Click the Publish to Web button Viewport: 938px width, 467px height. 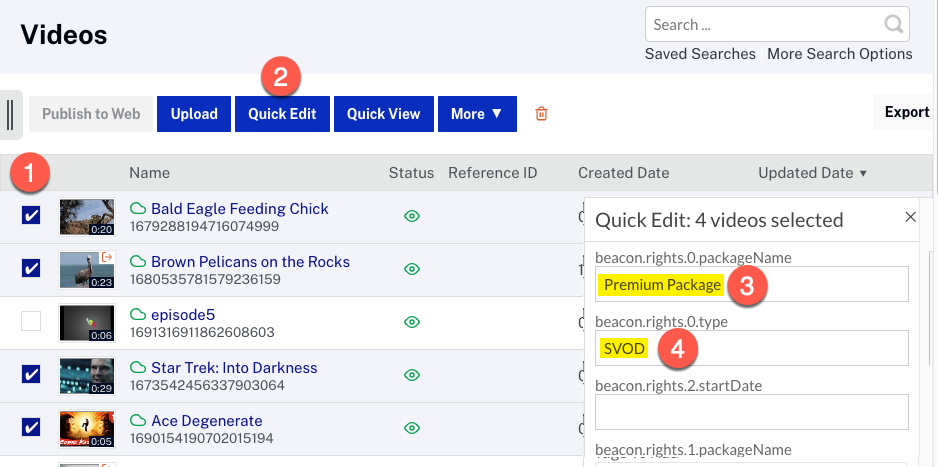click(x=91, y=114)
